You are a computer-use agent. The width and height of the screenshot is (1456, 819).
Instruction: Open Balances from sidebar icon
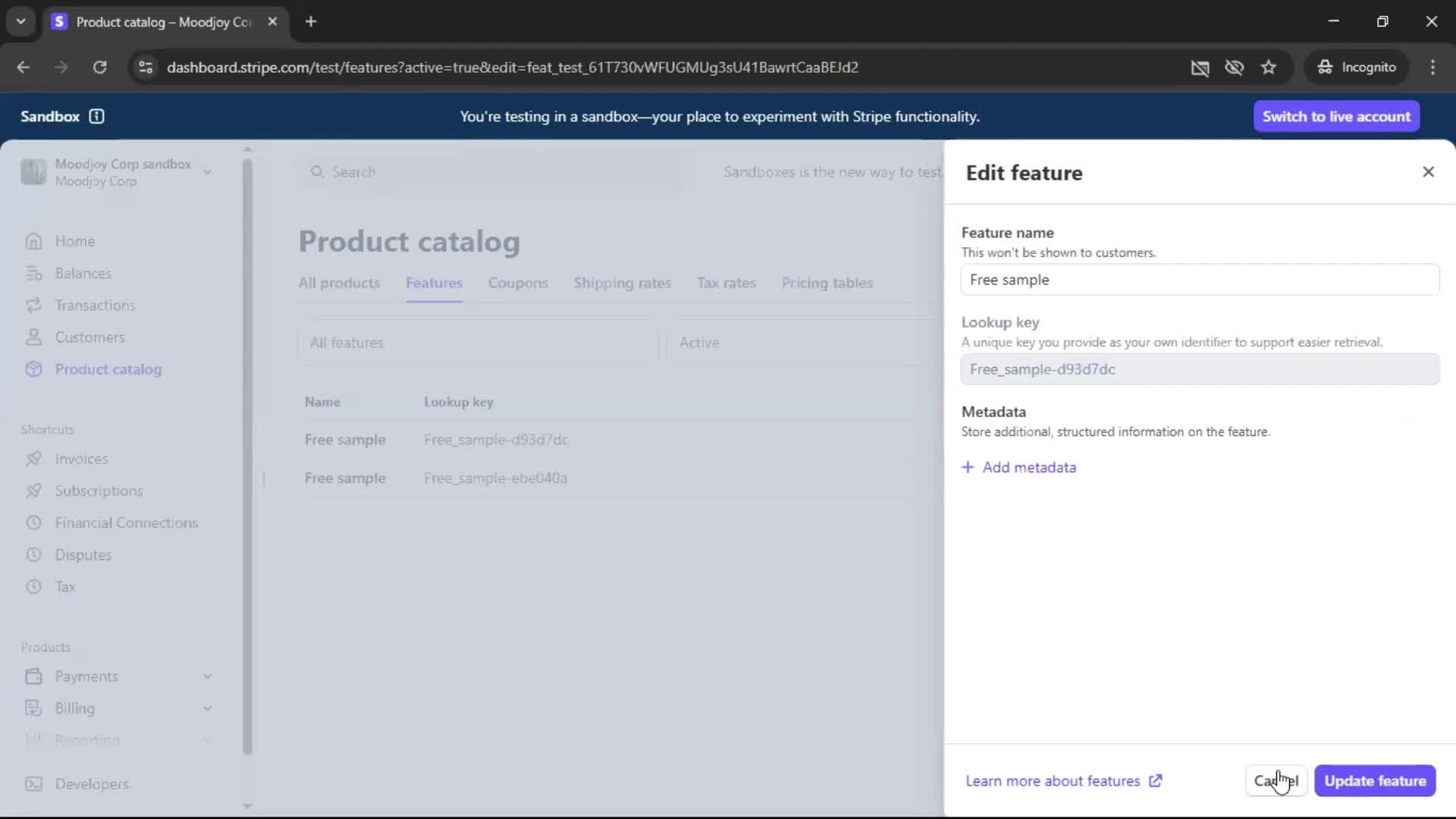(33, 273)
